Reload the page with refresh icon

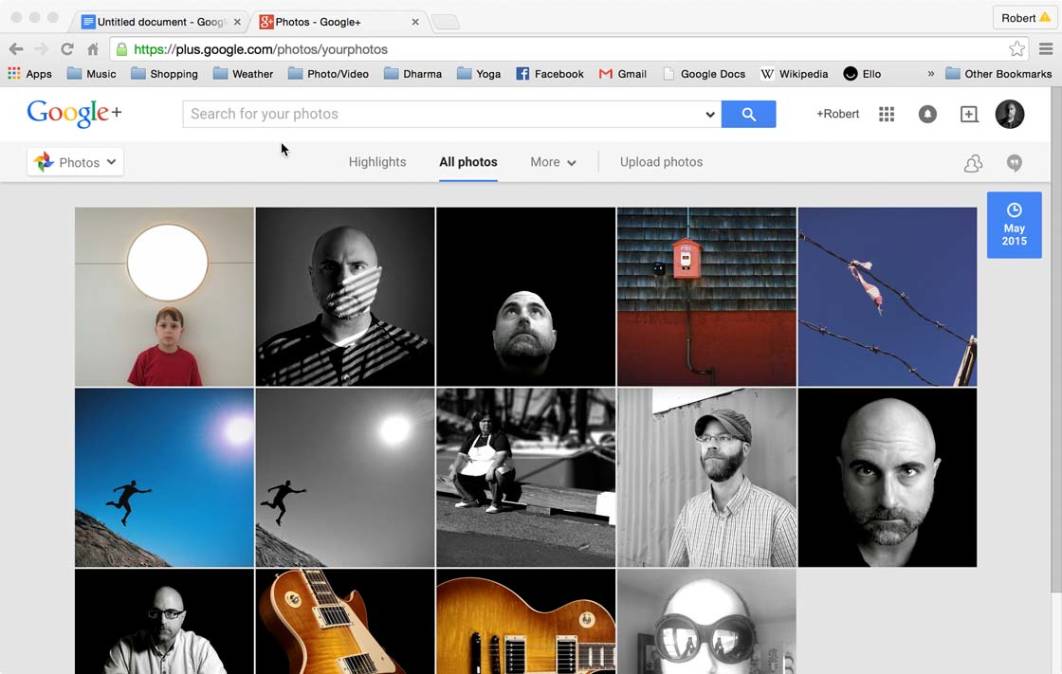(67, 49)
